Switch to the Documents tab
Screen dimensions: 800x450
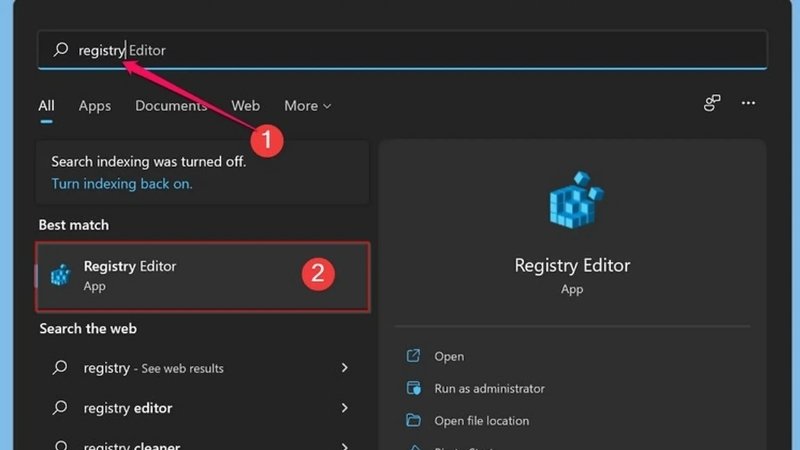tap(171, 106)
